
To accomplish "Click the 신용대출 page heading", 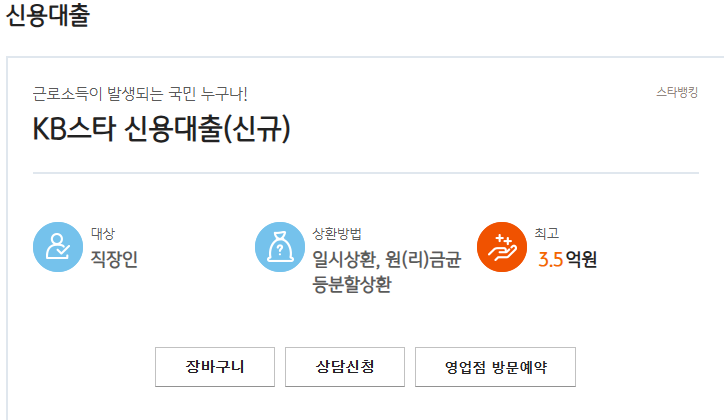I will [48, 17].
